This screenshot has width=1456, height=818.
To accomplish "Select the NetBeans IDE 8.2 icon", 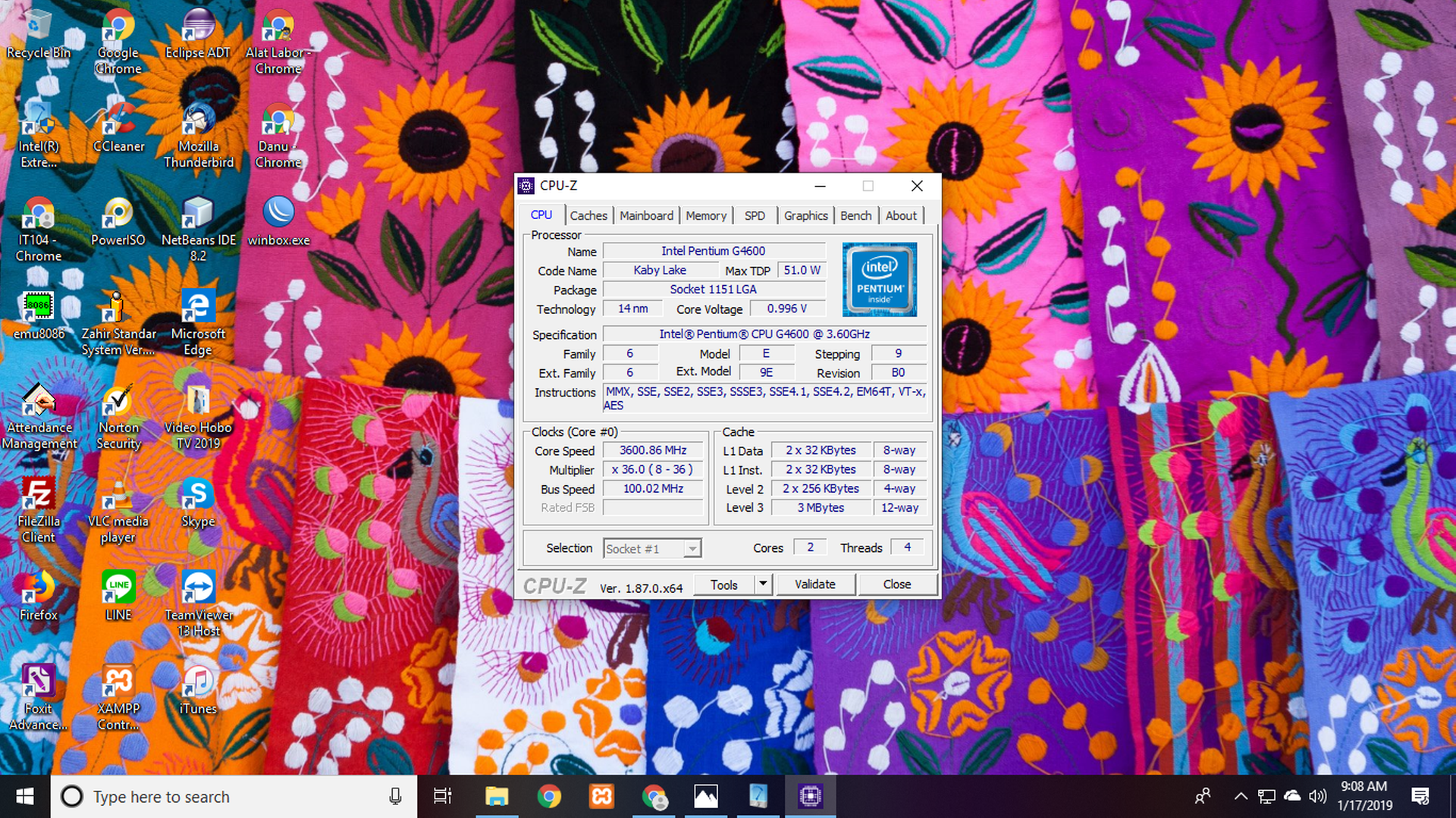I will (198, 230).
